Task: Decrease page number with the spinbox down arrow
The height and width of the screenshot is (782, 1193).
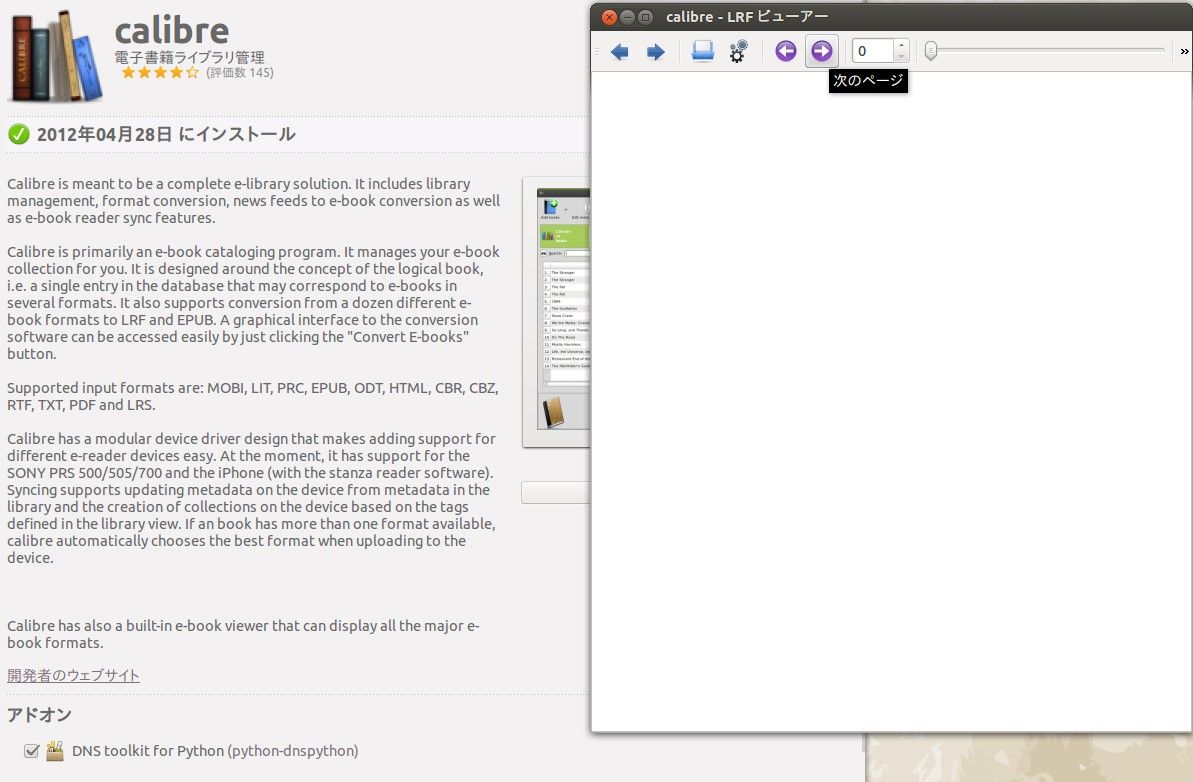Action: click(x=901, y=56)
